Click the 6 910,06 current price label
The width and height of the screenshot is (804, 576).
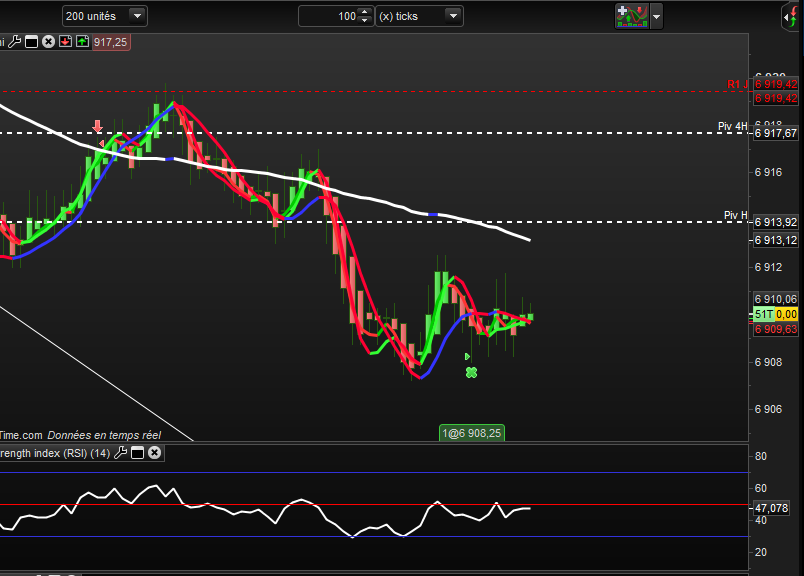776,299
